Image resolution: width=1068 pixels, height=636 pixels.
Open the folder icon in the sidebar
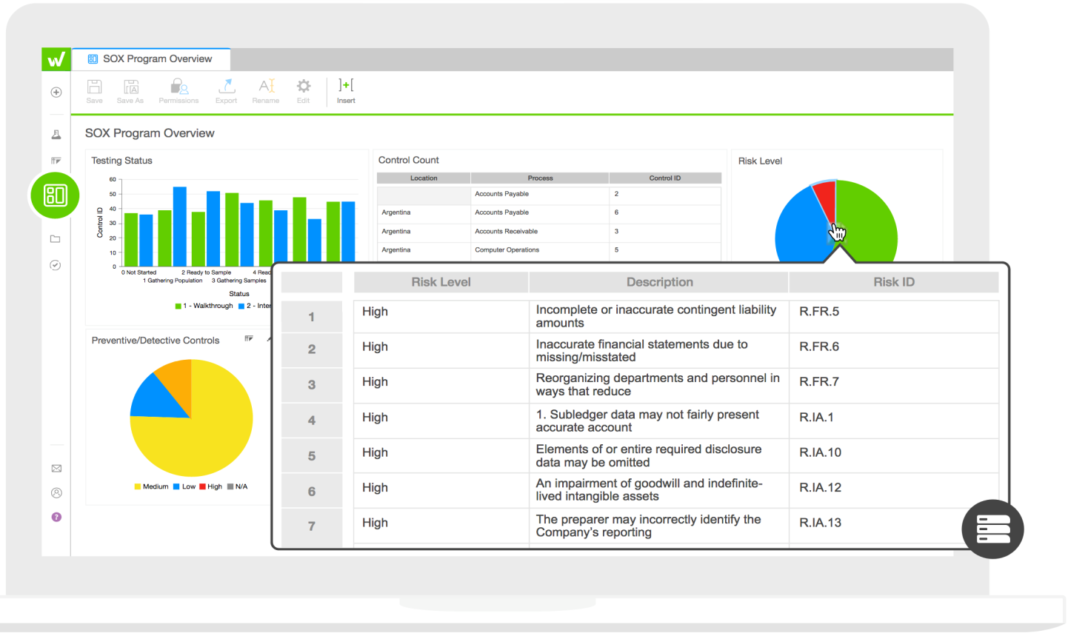pyautogui.click(x=55, y=240)
